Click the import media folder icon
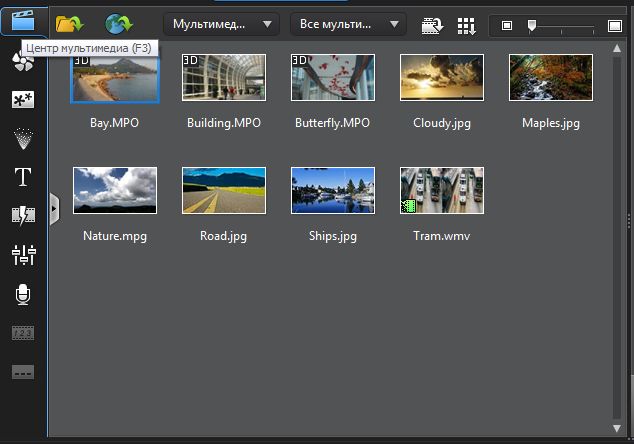634x444 pixels. click(x=69, y=23)
